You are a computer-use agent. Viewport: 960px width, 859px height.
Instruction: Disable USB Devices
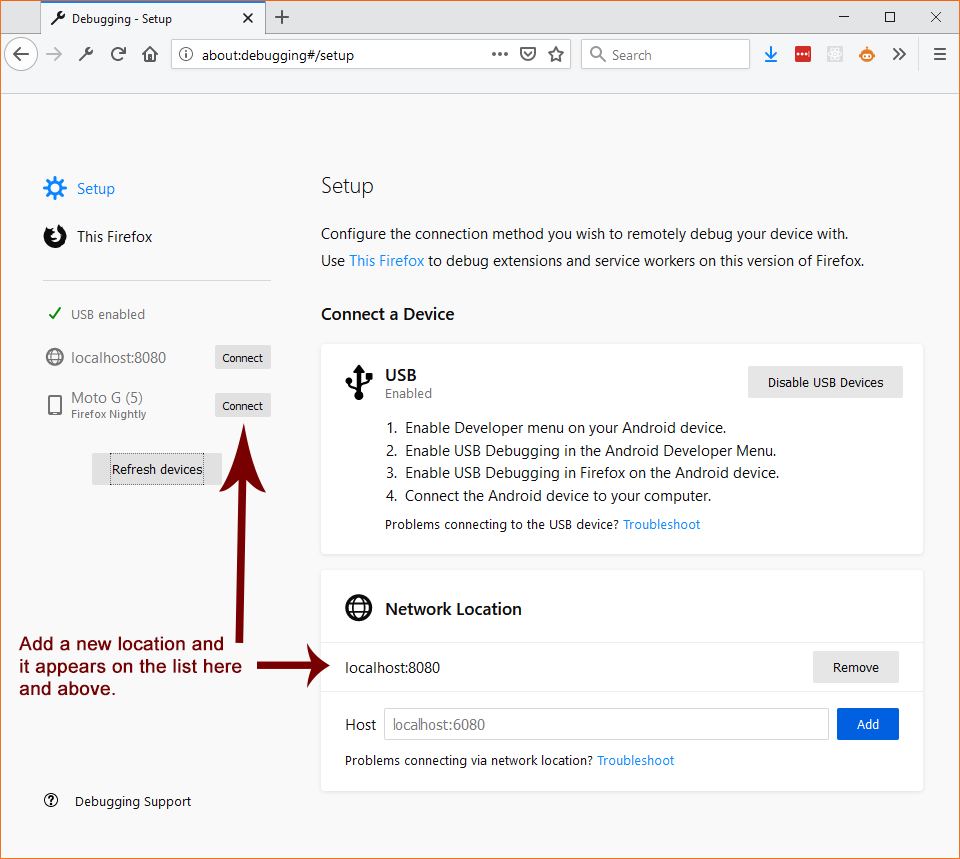coord(825,382)
